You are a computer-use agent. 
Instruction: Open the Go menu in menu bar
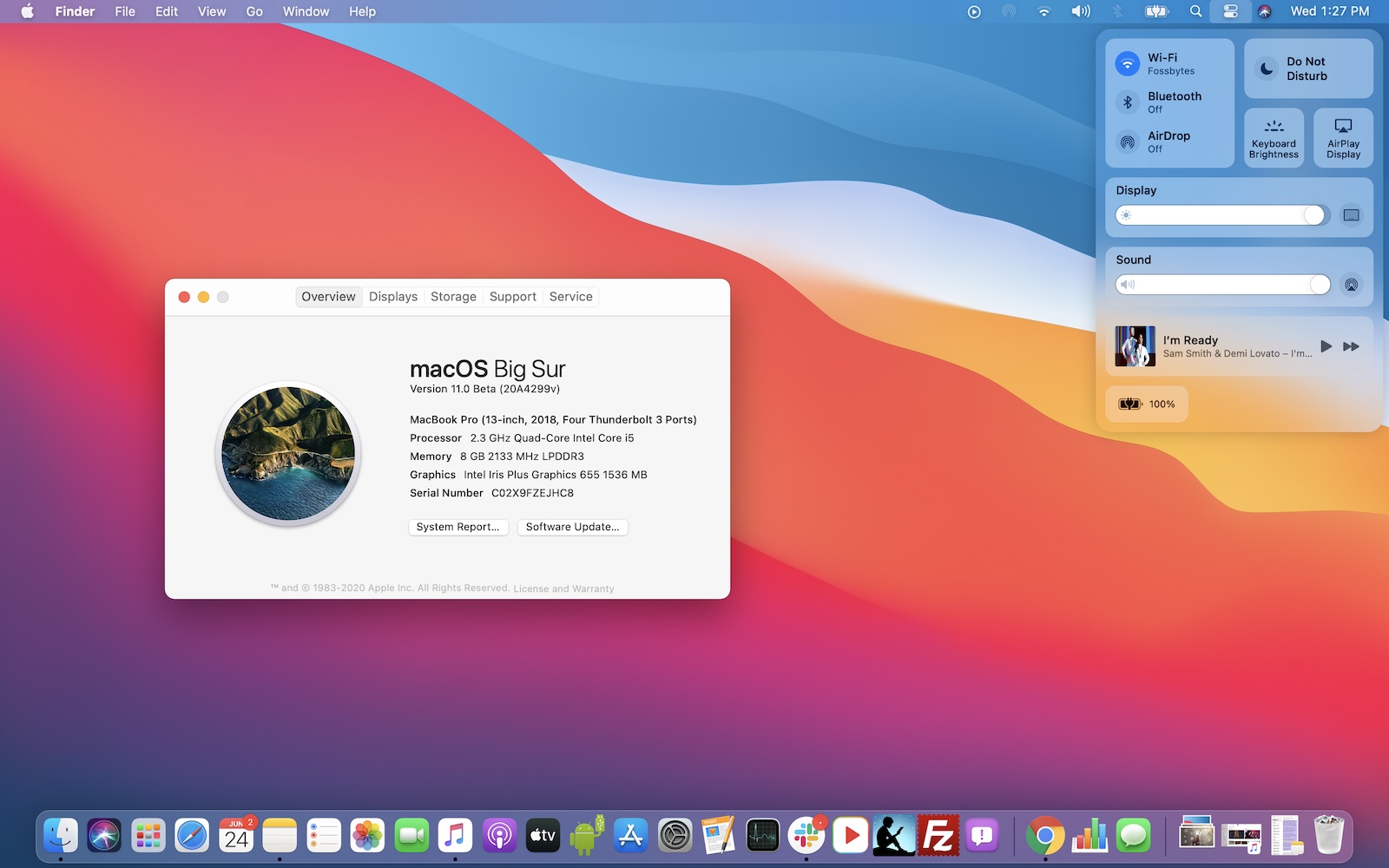[x=253, y=11]
